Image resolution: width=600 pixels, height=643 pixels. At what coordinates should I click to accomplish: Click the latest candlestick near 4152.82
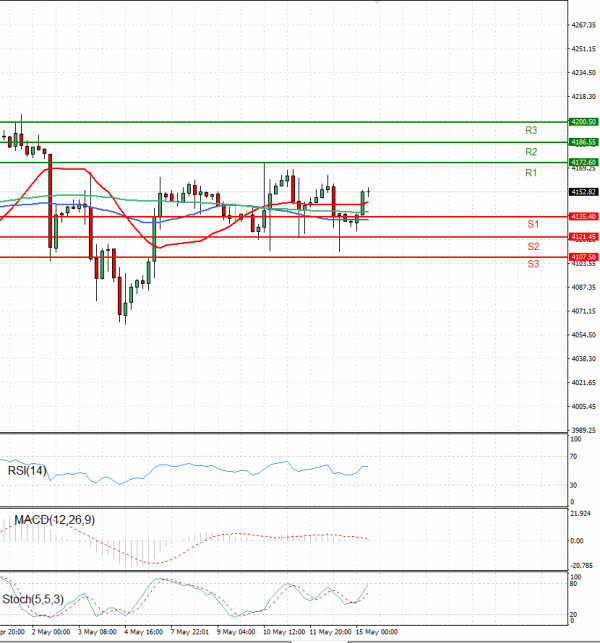point(369,192)
